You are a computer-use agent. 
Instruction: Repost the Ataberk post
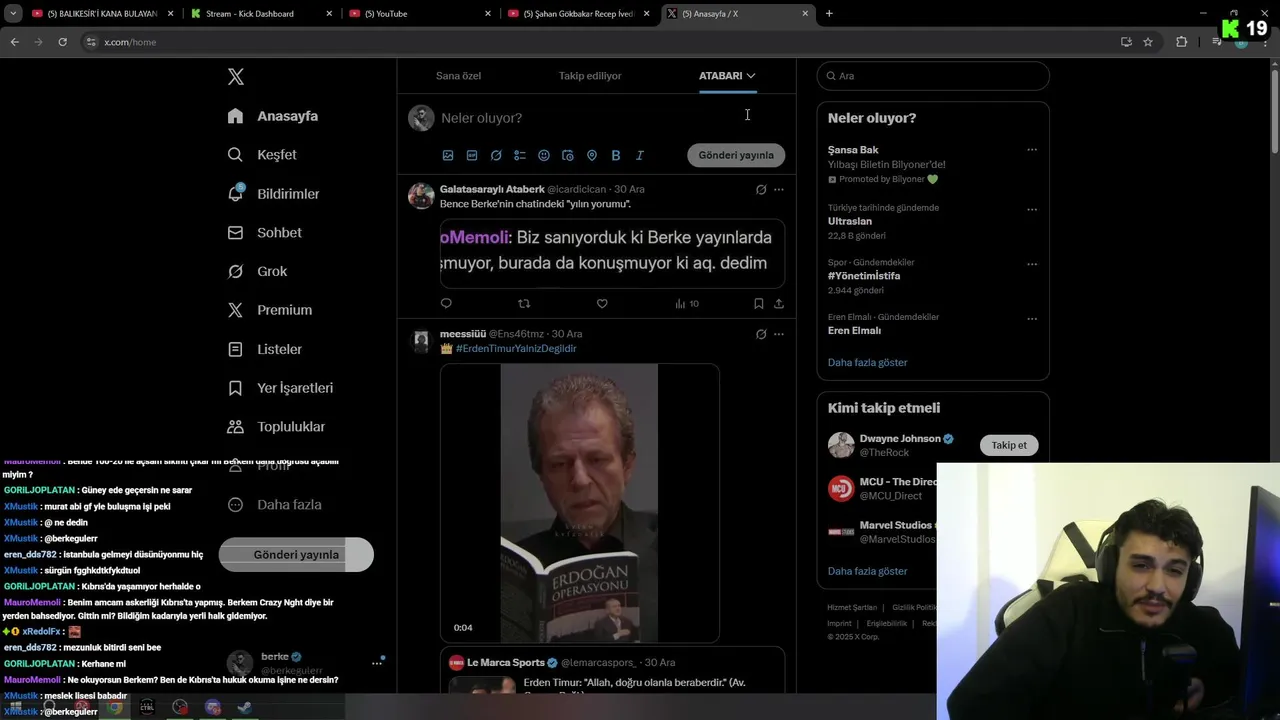pyautogui.click(x=524, y=304)
